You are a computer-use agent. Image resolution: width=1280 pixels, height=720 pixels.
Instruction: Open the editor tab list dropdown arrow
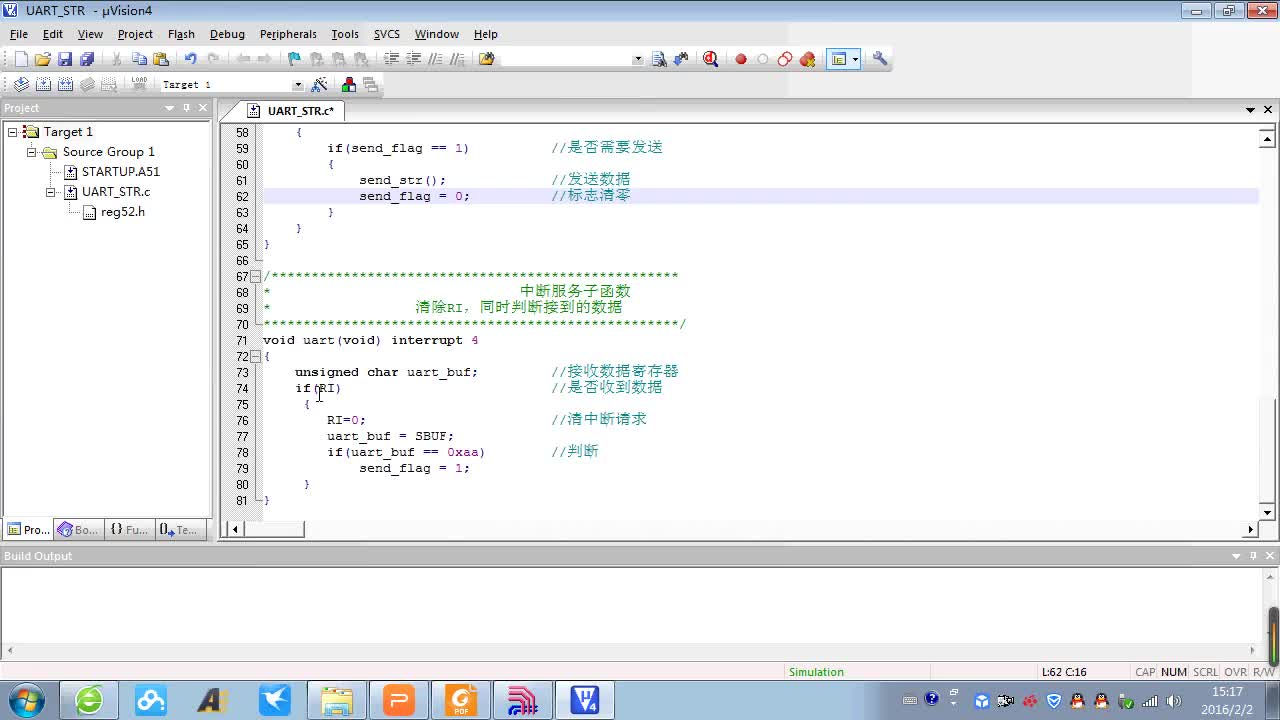(x=1250, y=110)
